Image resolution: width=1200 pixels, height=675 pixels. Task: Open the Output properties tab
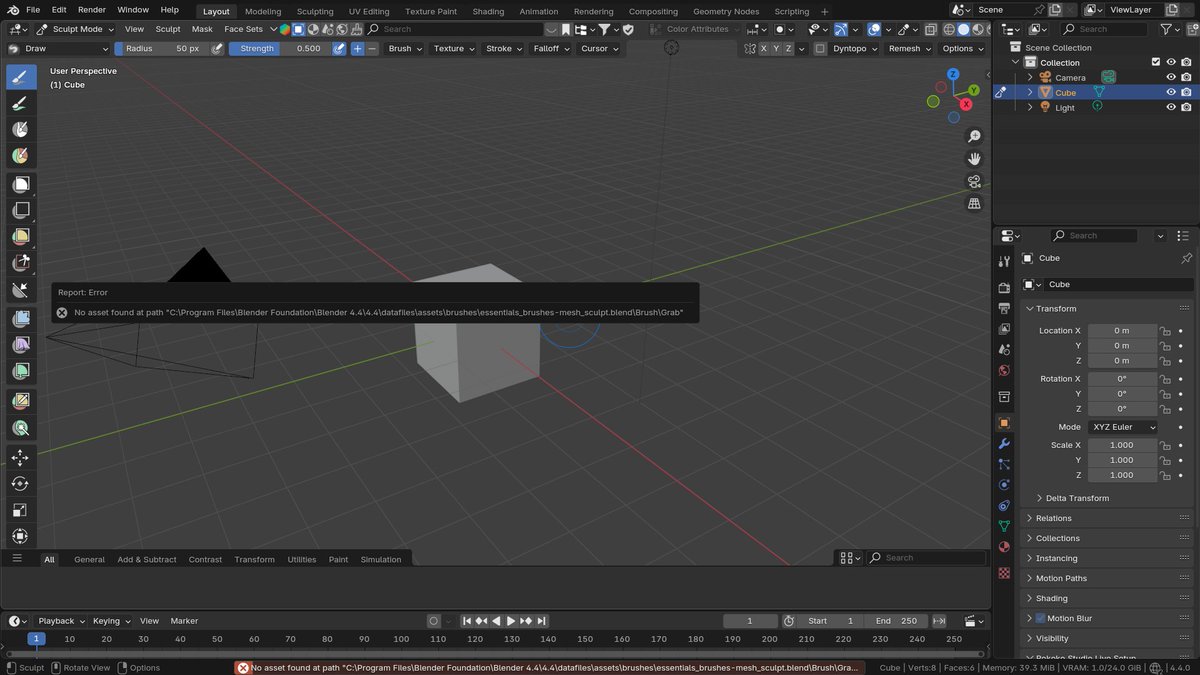(x=1004, y=308)
